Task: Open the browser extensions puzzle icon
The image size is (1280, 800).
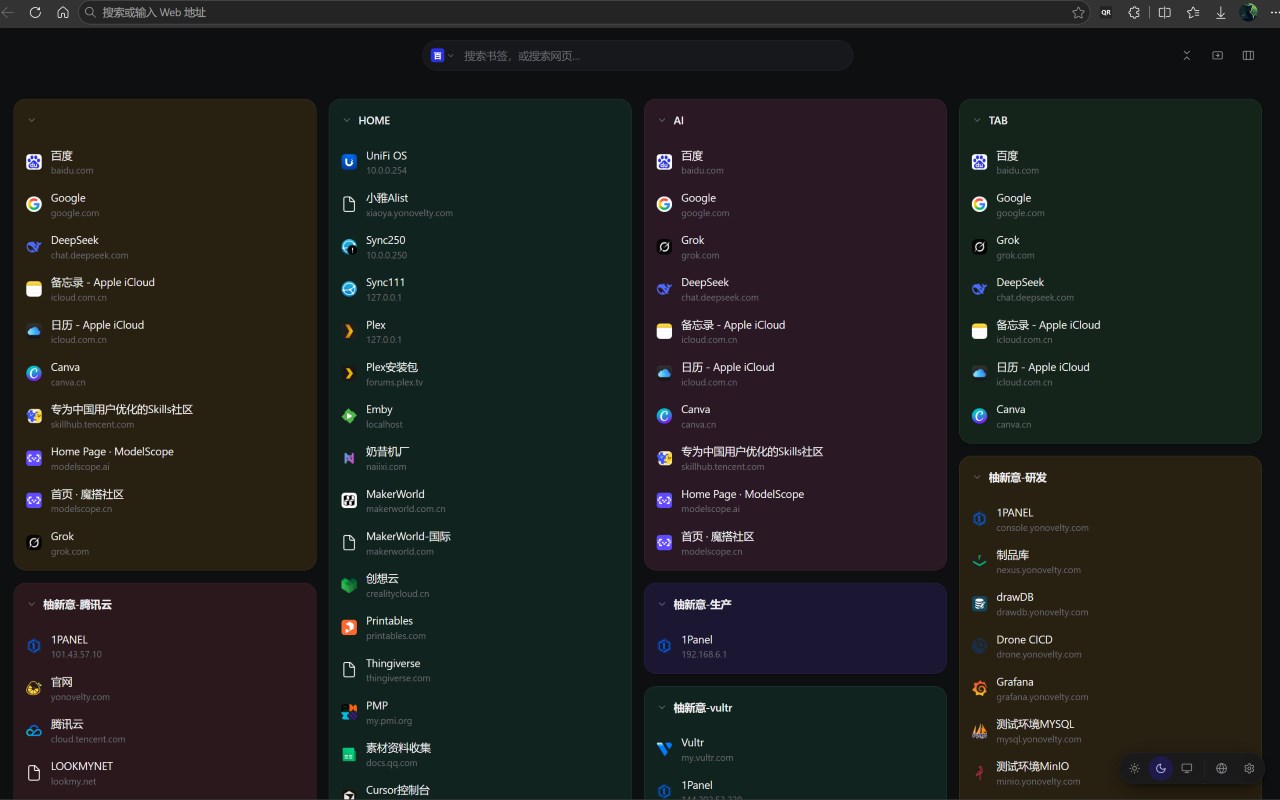Action: (1134, 13)
